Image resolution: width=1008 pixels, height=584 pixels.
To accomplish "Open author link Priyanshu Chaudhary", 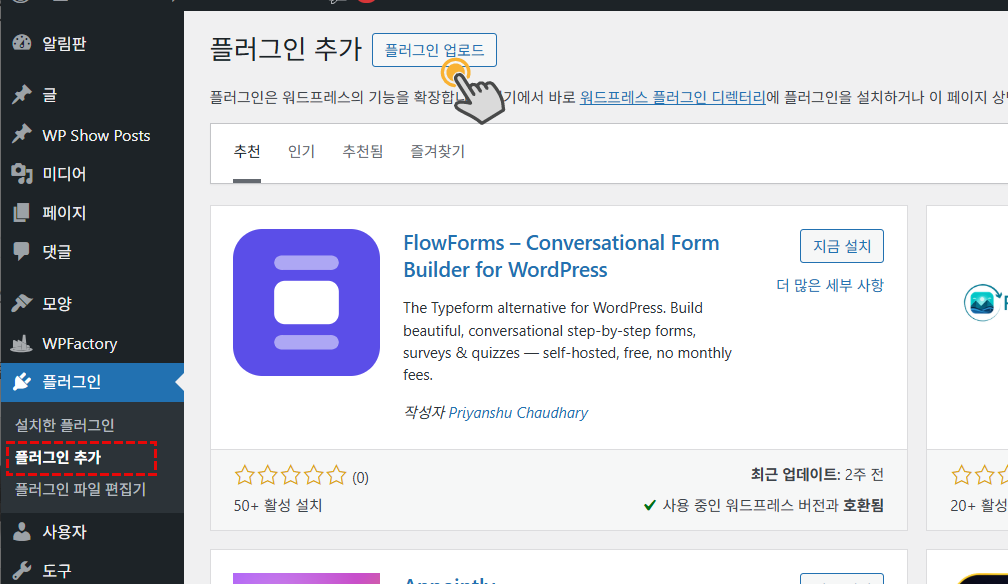I will (x=518, y=413).
